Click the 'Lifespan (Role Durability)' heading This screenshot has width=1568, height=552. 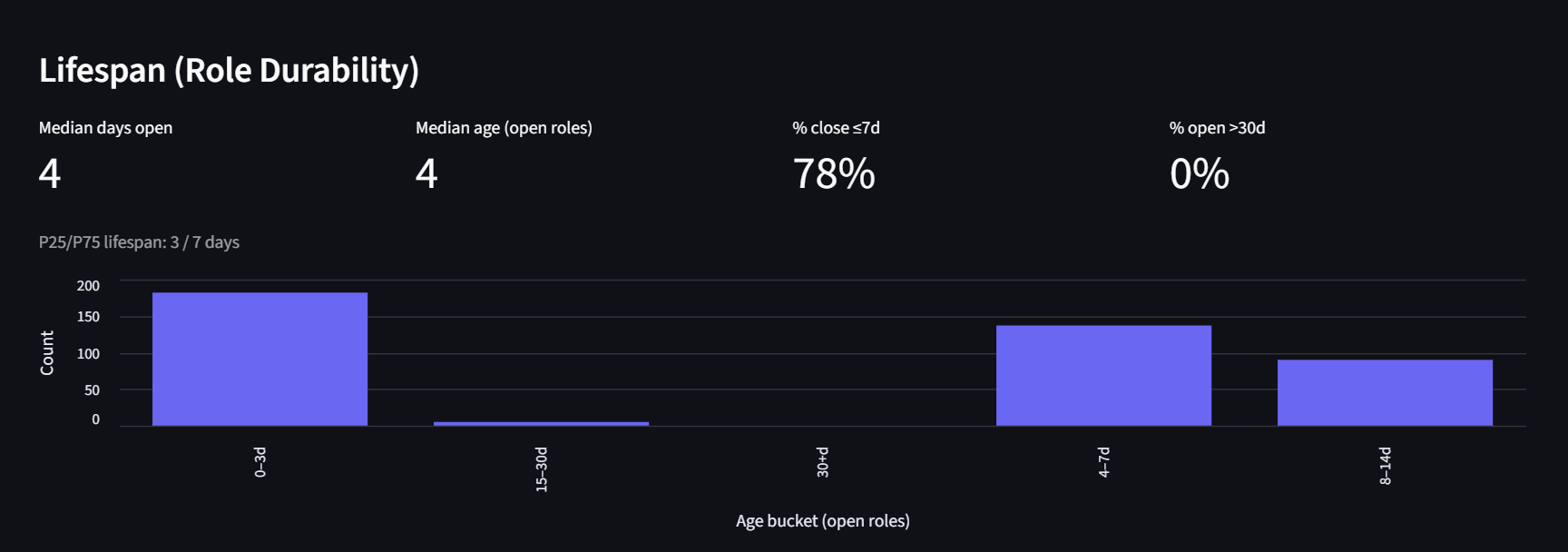229,70
